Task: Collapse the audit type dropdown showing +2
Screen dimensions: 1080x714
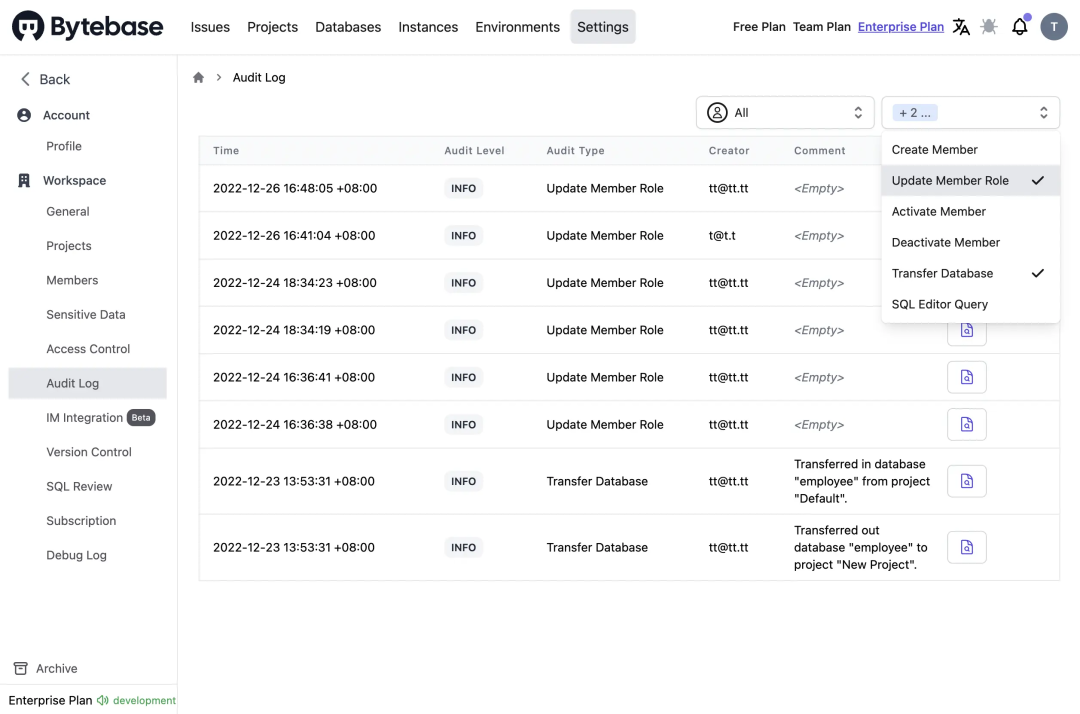Action: click(x=969, y=113)
